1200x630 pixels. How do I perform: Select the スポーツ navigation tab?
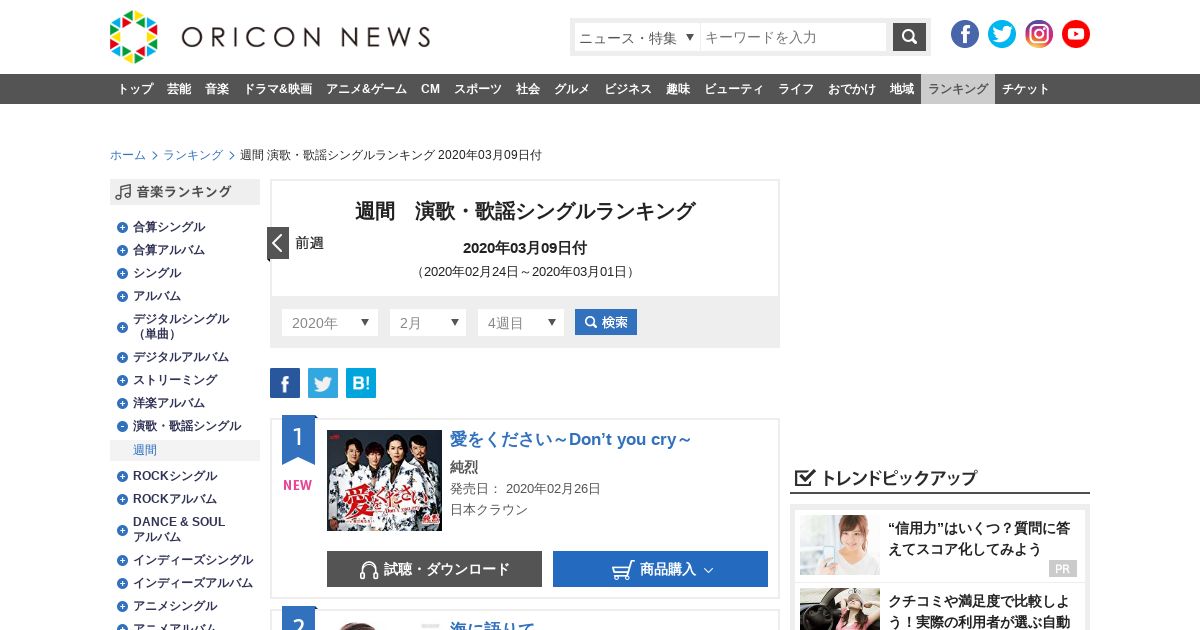478,89
